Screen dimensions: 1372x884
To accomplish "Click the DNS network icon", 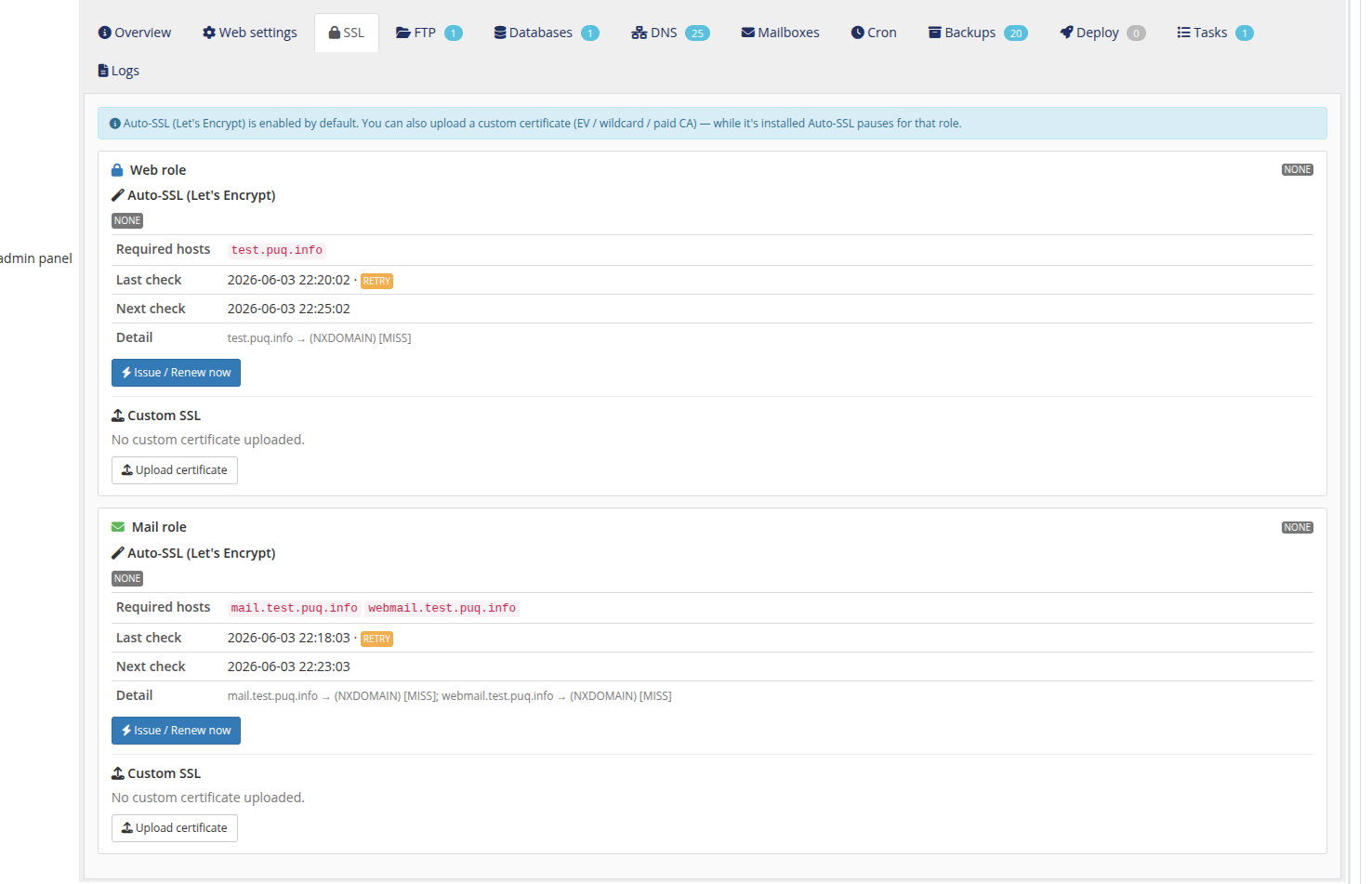I will [x=640, y=33].
